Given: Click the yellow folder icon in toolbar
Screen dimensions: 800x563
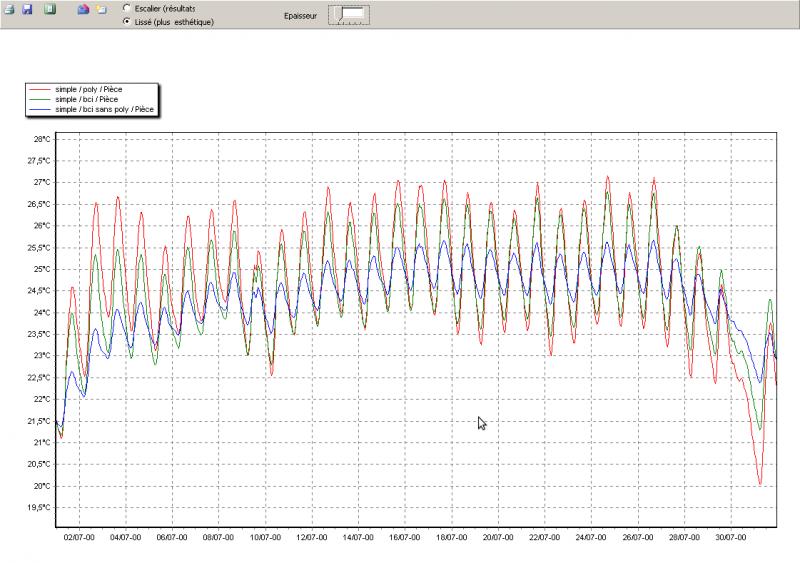Looking at the screenshot, I should (x=102, y=9).
